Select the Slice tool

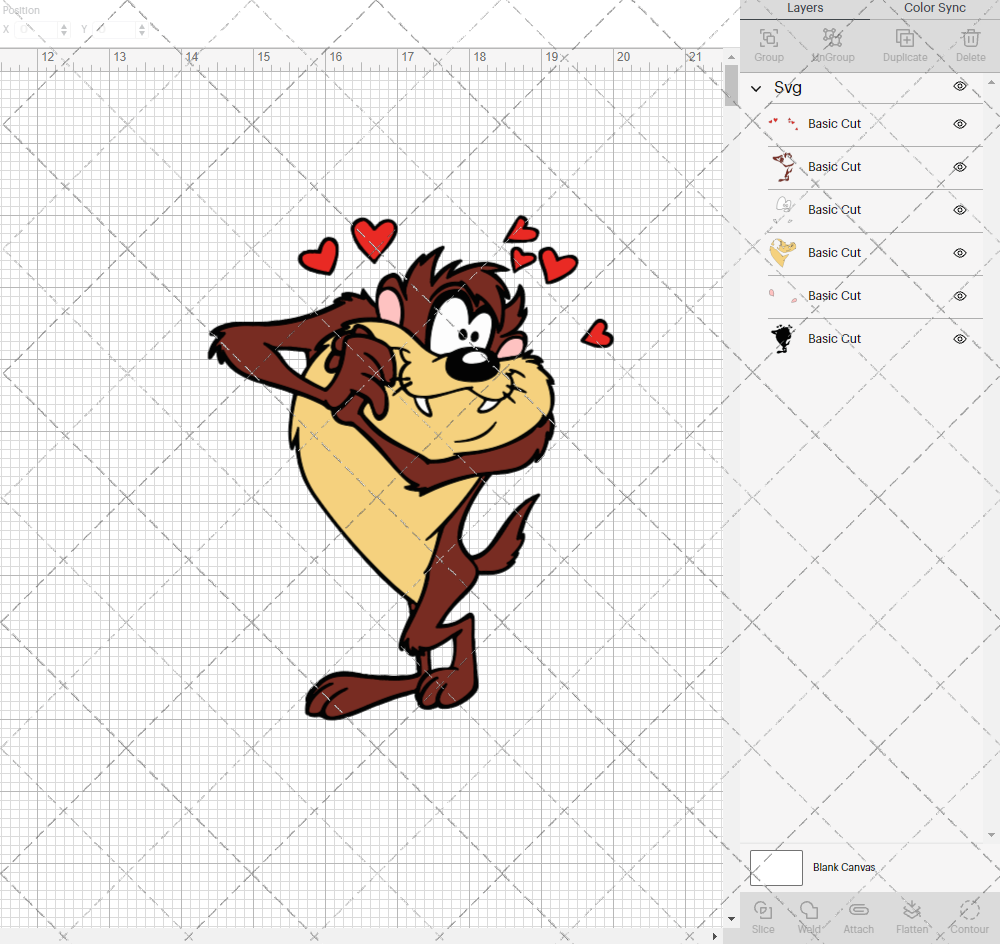tap(763, 910)
